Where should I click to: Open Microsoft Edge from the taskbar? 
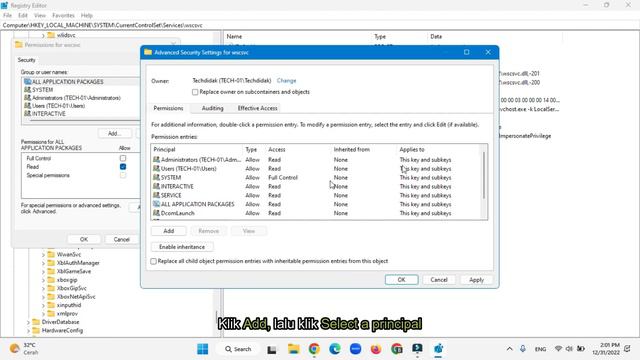pos(335,349)
